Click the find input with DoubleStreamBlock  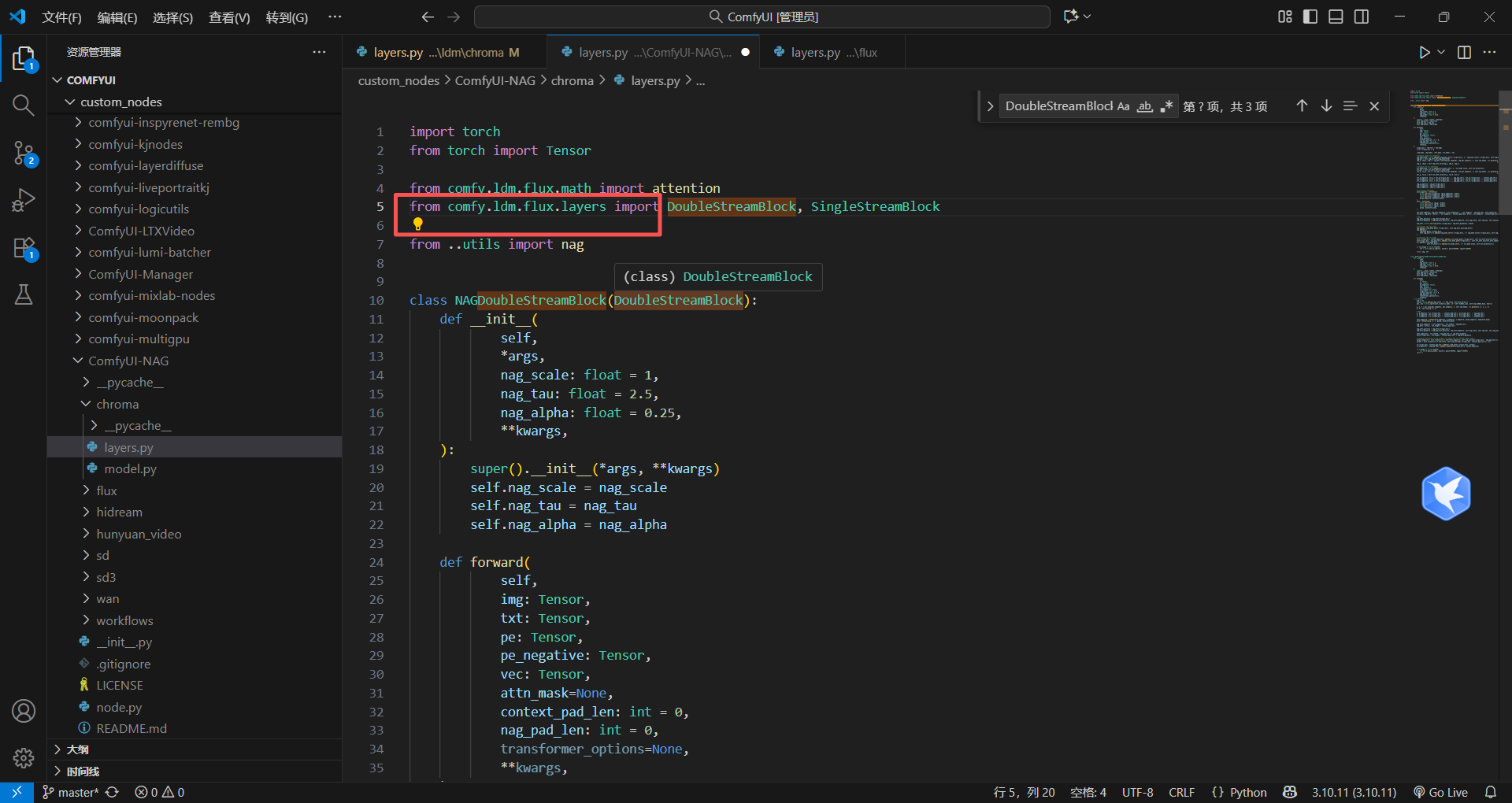coord(1057,106)
